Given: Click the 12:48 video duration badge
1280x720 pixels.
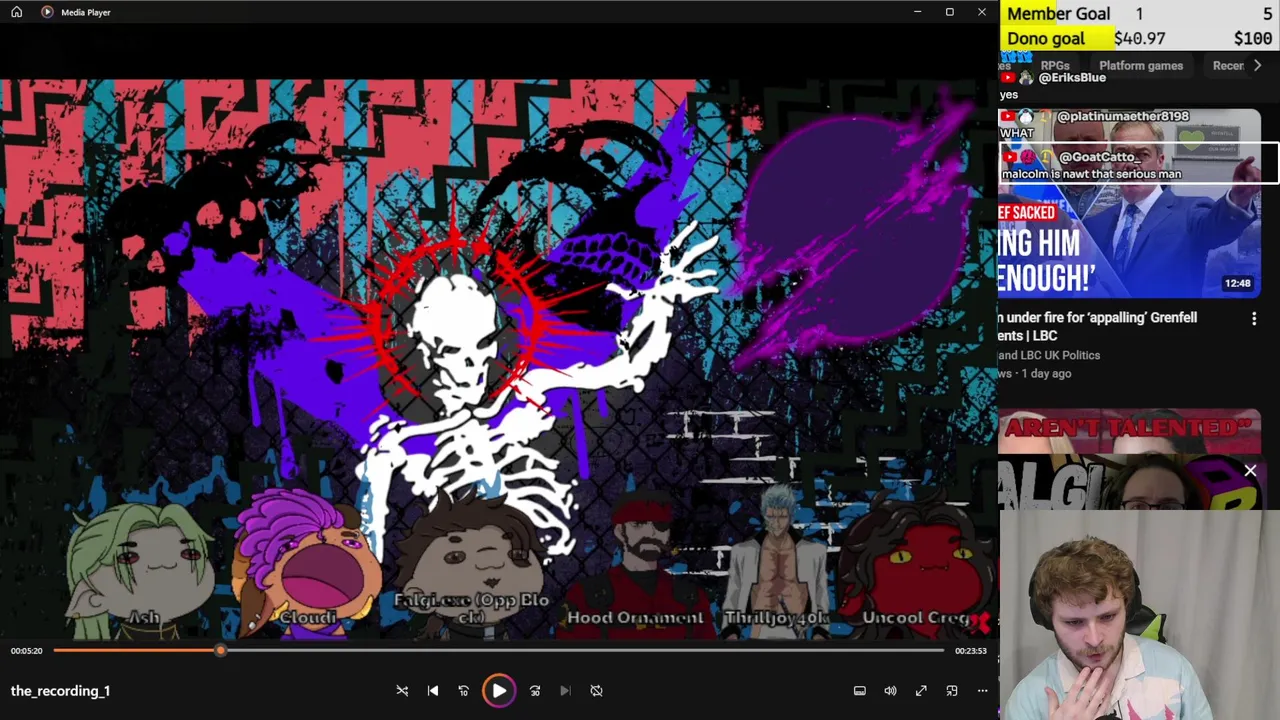Looking at the screenshot, I should [x=1238, y=284].
